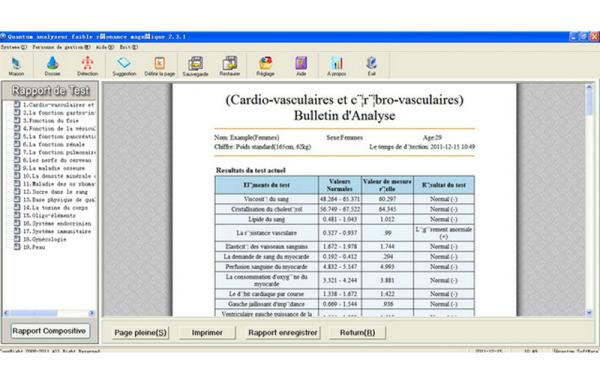The width and height of the screenshot is (600, 386).
Task: Select 9.La maladie osseuse report
Action: tap(54, 168)
